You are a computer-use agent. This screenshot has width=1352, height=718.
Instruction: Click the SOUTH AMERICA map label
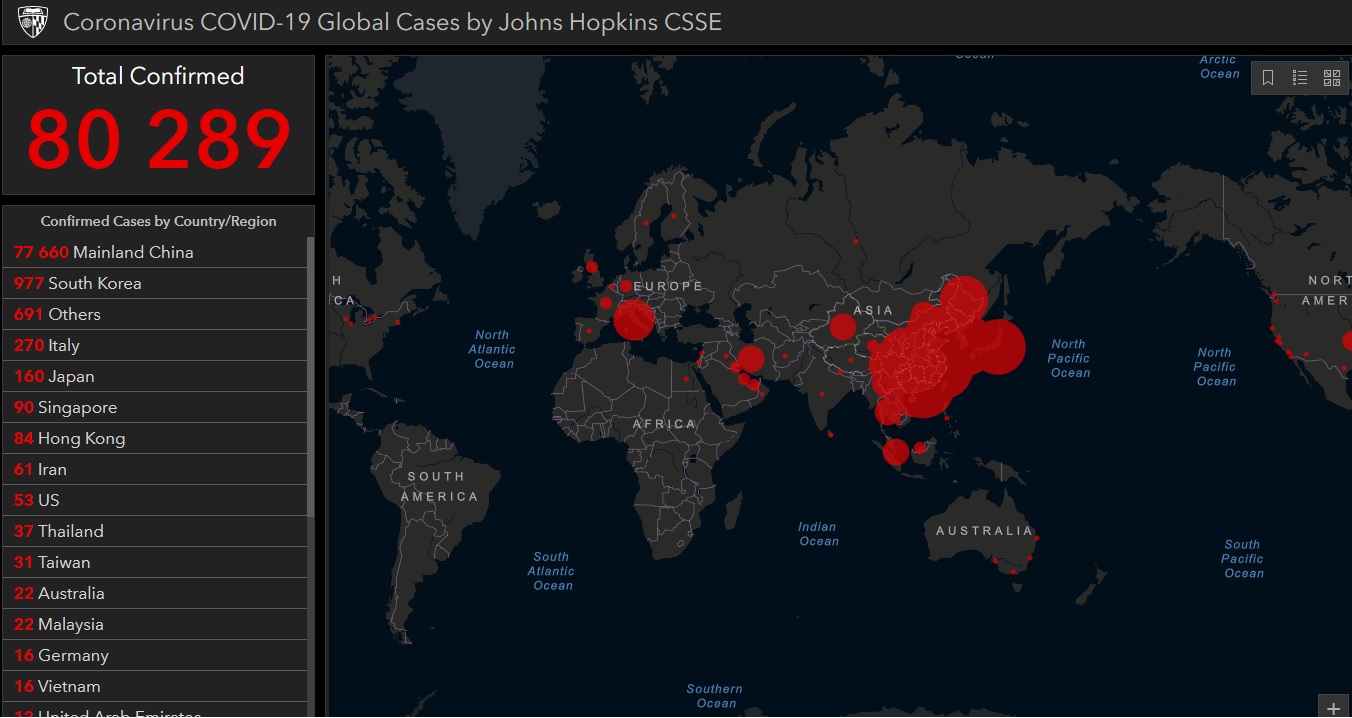click(x=438, y=486)
